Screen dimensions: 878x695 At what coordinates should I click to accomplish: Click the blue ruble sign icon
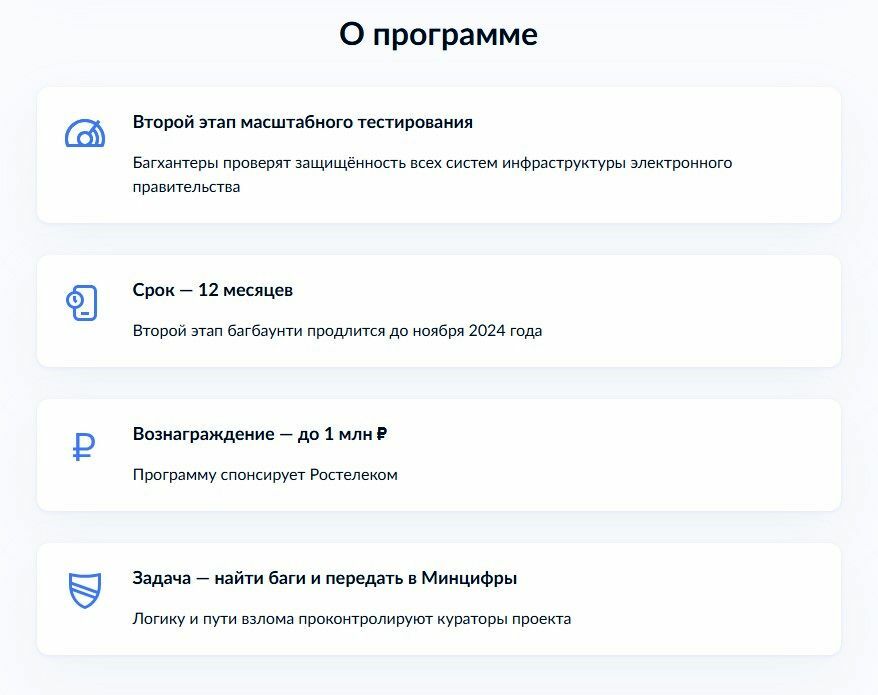[84, 447]
